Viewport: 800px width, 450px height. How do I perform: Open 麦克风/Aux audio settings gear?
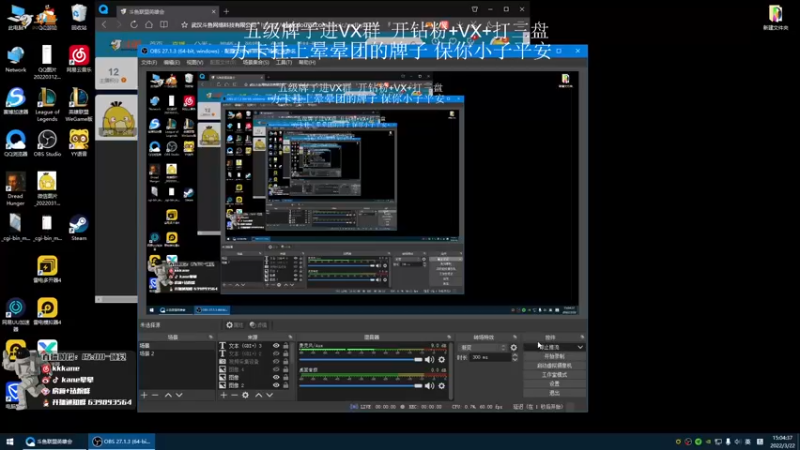442,360
